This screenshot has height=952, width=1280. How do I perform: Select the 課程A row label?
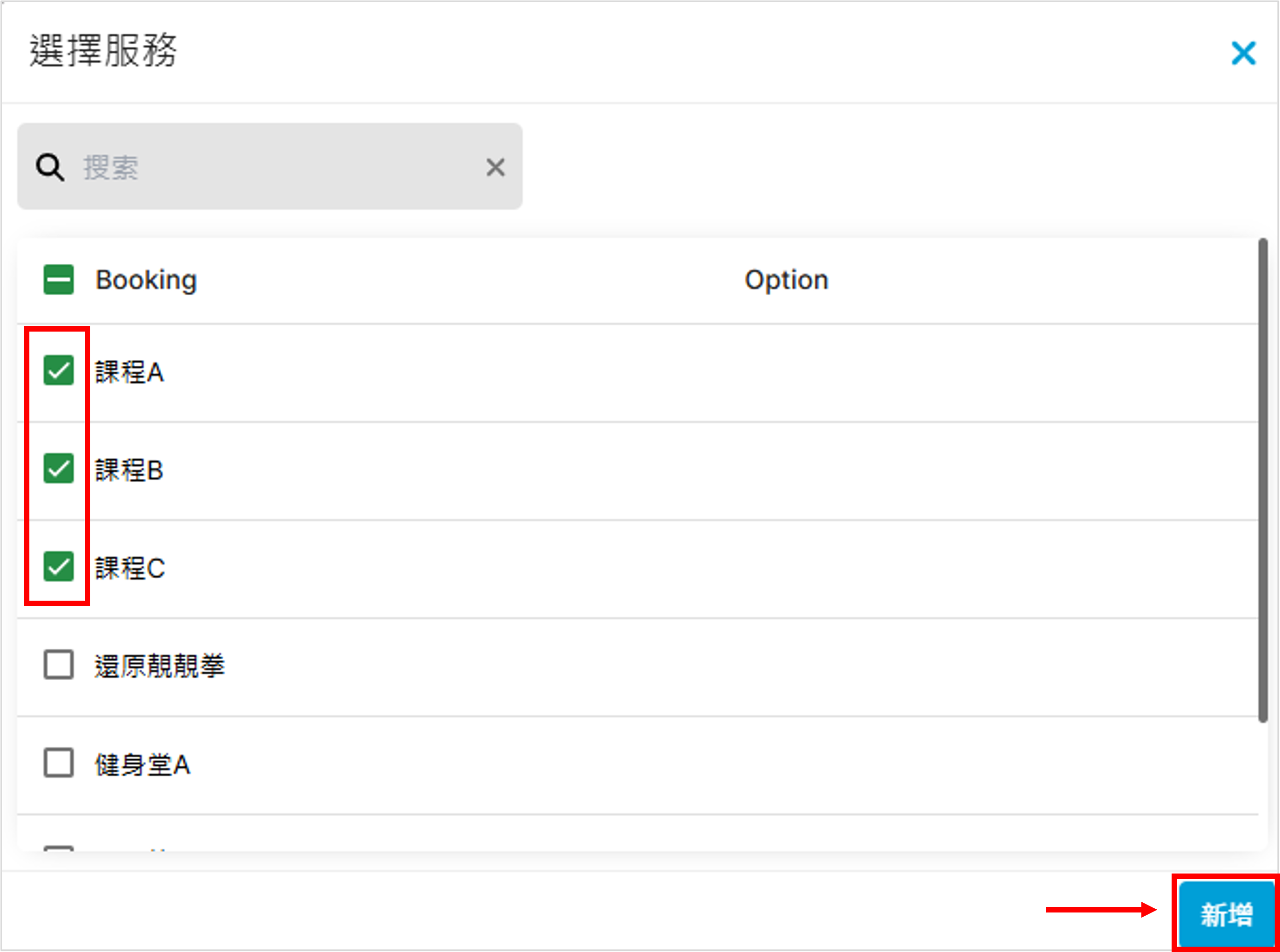(130, 372)
